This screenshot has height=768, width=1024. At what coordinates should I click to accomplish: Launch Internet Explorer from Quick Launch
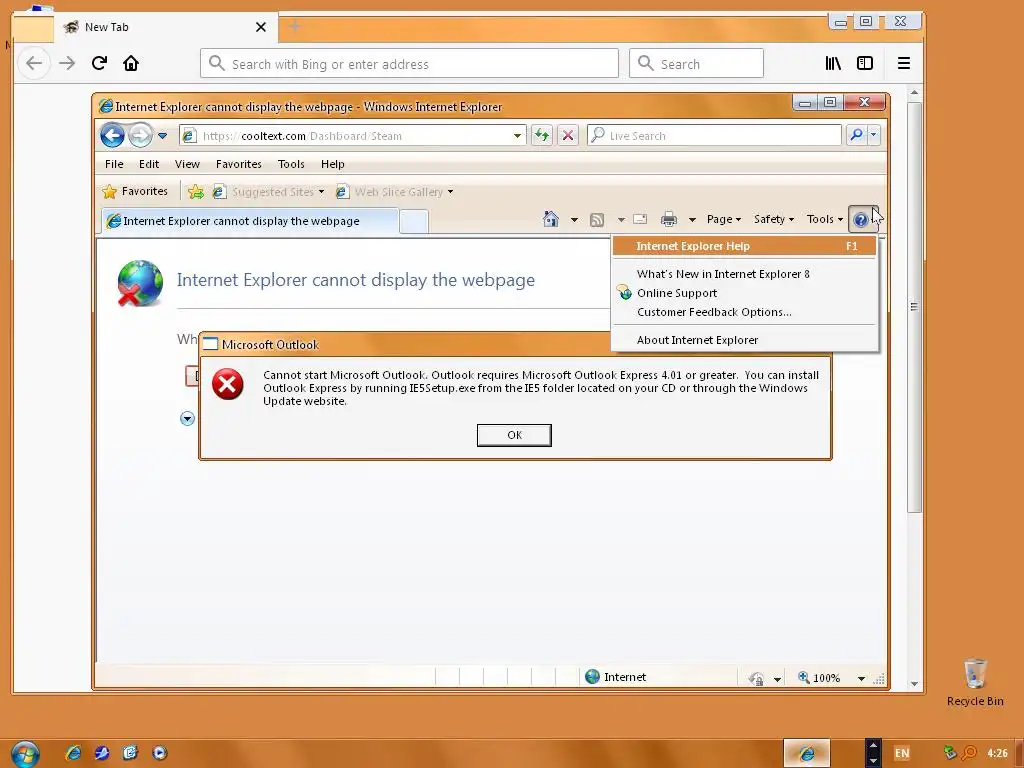pyautogui.click(x=73, y=753)
